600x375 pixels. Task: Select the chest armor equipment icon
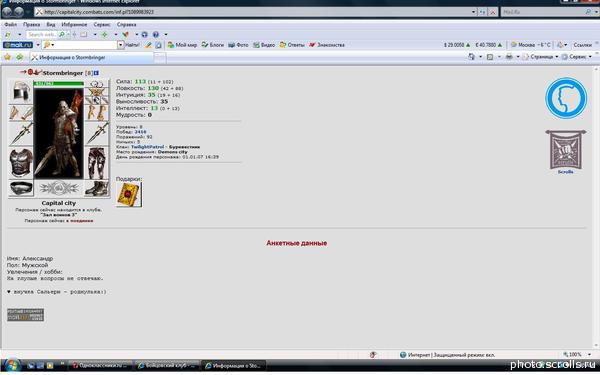[21, 163]
